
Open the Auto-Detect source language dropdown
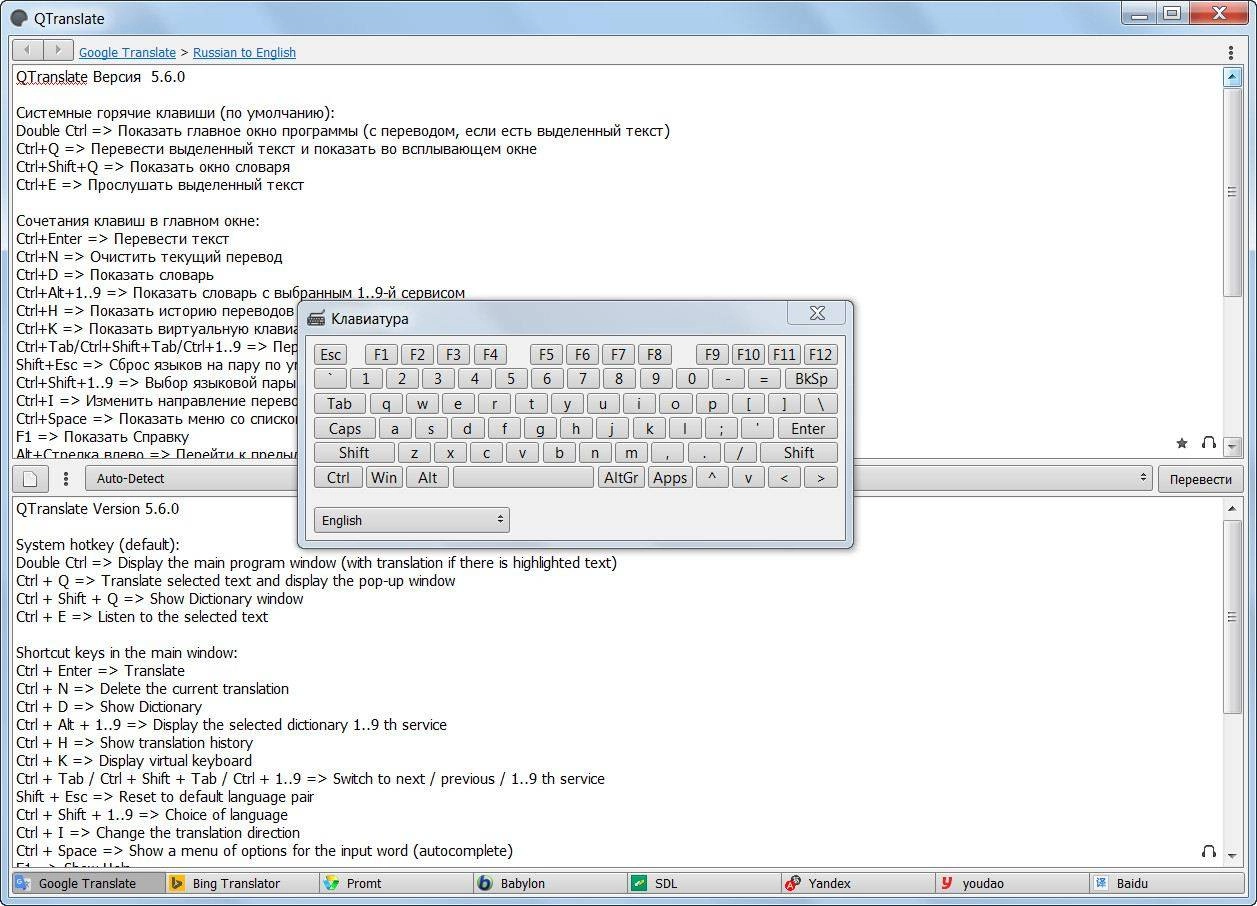click(190, 479)
